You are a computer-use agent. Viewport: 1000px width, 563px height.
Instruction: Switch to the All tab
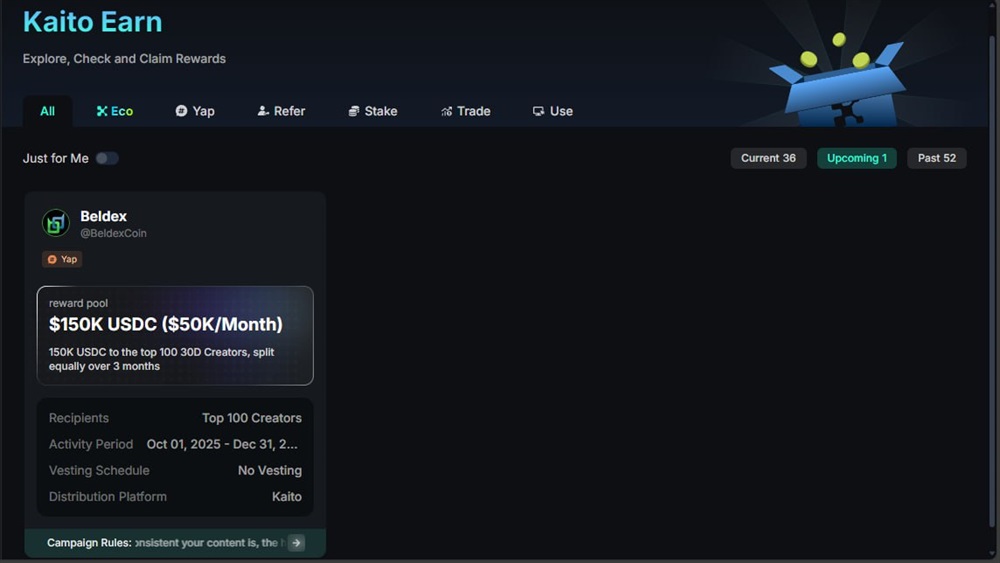tap(47, 111)
